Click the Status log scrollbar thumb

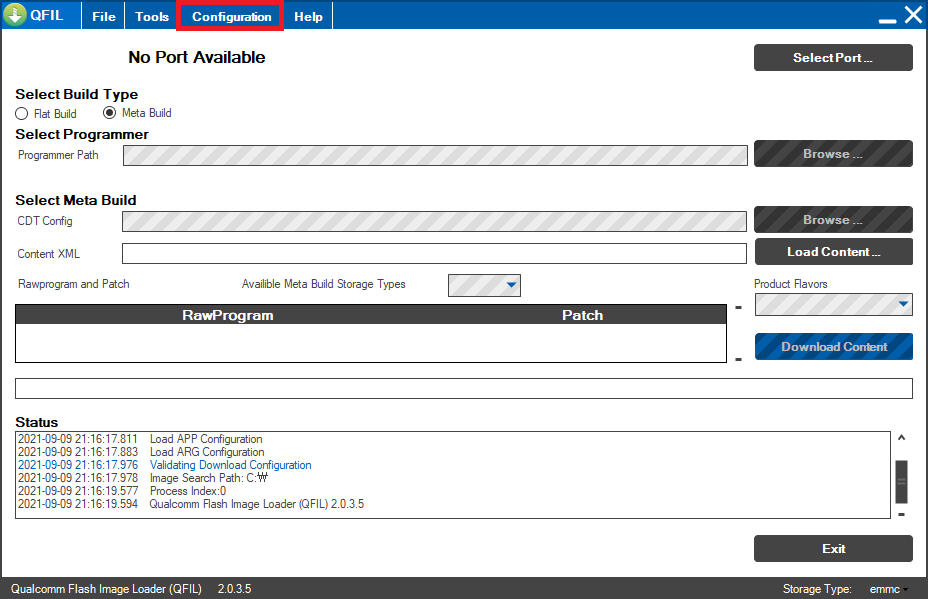(x=901, y=481)
